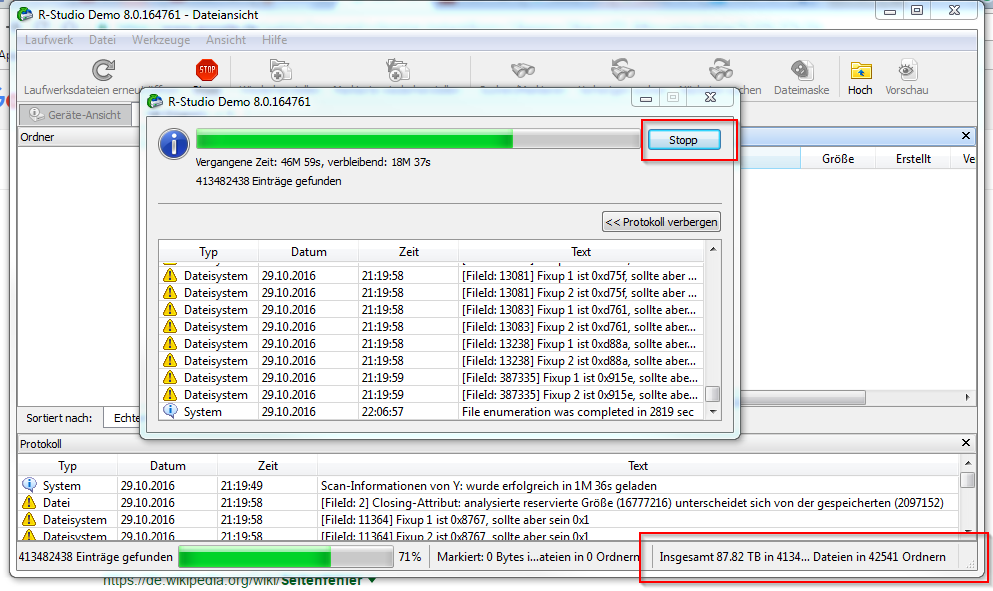Click the first binoculars search icon
This screenshot has width=993, height=591.
coord(523,70)
